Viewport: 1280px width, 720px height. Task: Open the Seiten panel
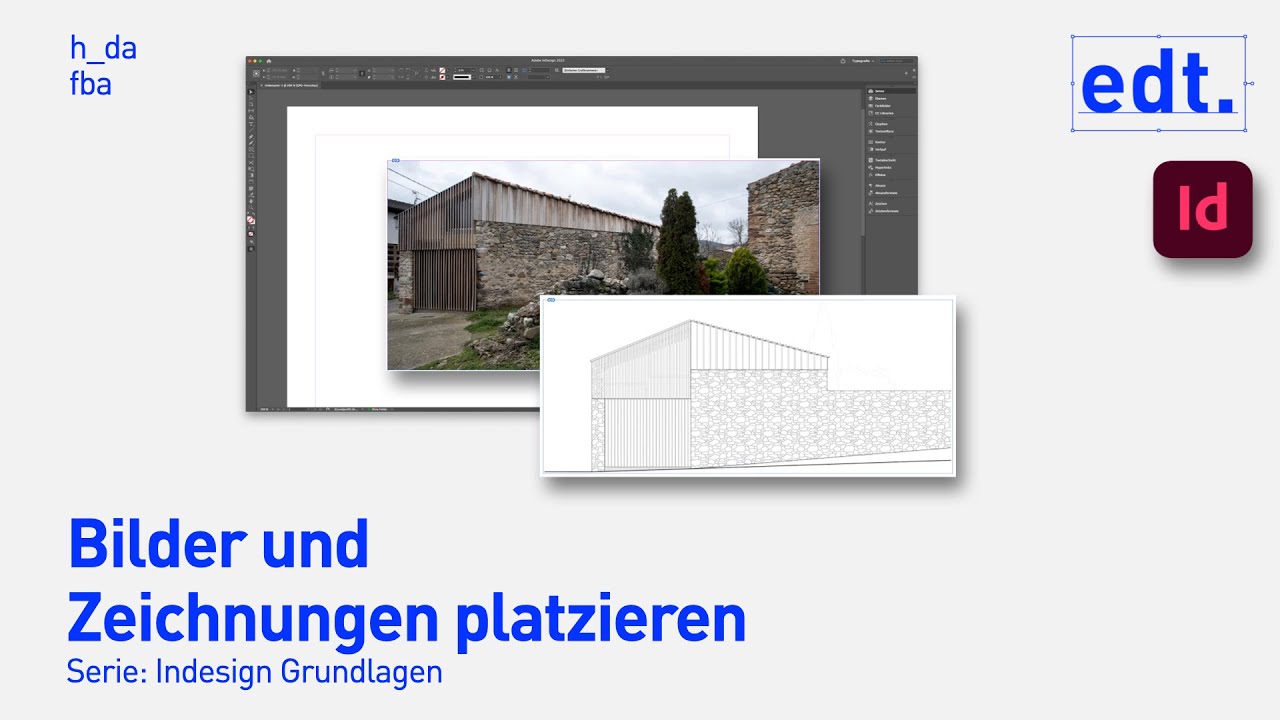(x=891, y=91)
